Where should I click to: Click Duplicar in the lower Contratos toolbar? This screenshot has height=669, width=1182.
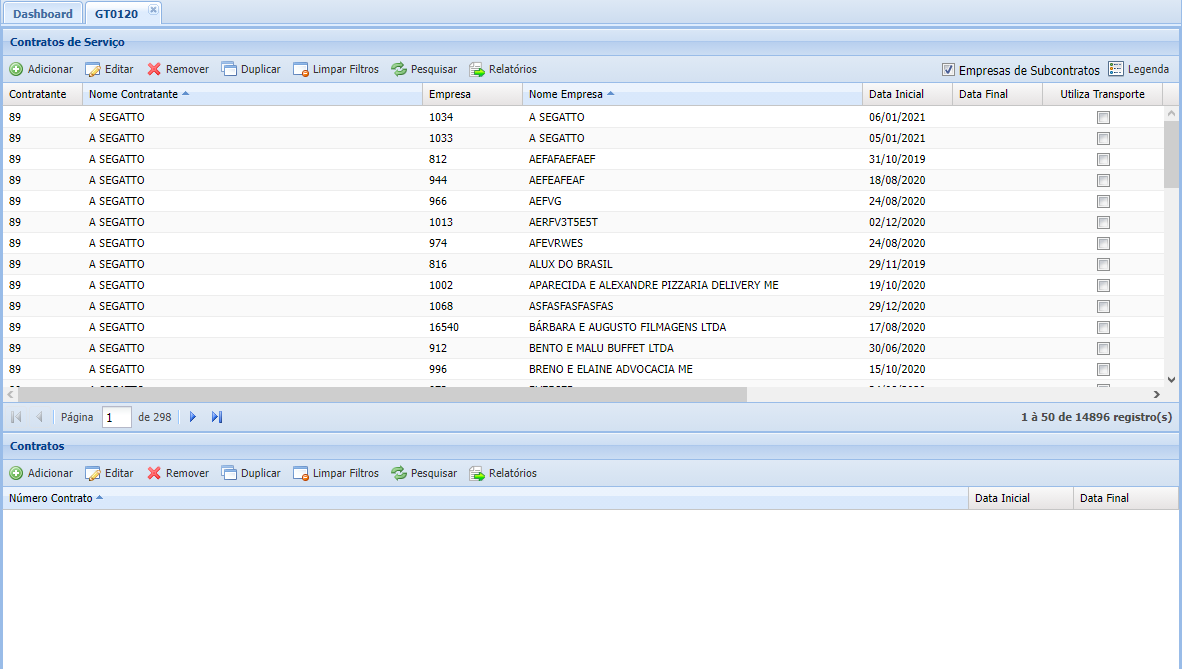251,474
